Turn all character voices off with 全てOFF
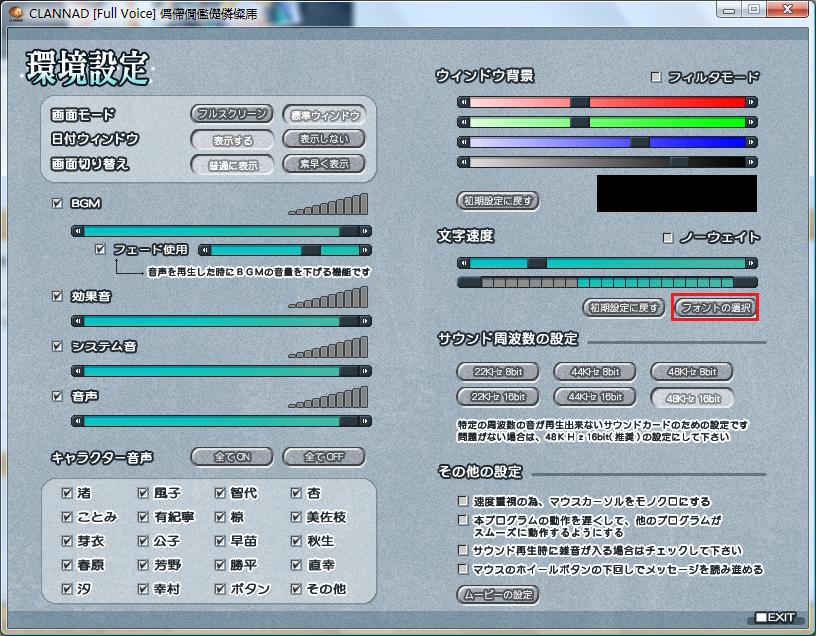The height and width of the screenshot is (636, 816). pyautogui.click(x=324, y=457)
